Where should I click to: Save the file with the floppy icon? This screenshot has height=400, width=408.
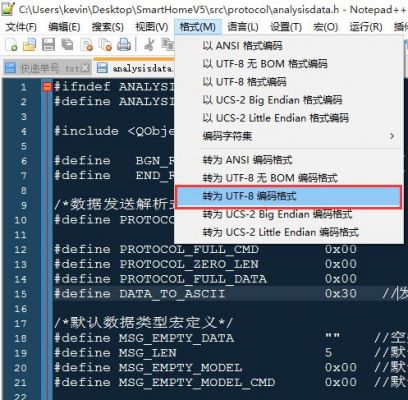(x=48, y=45)
